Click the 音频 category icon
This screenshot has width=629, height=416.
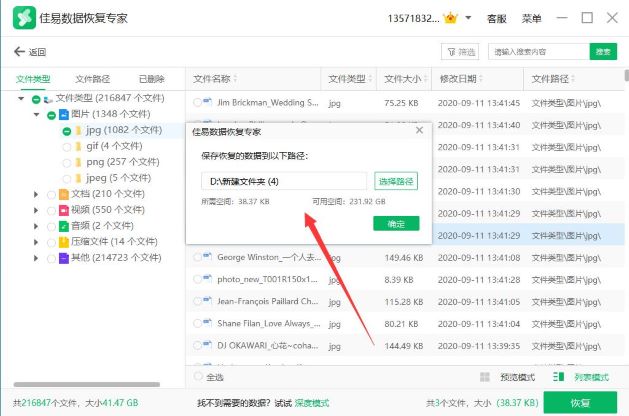click(x=63, y=226)
